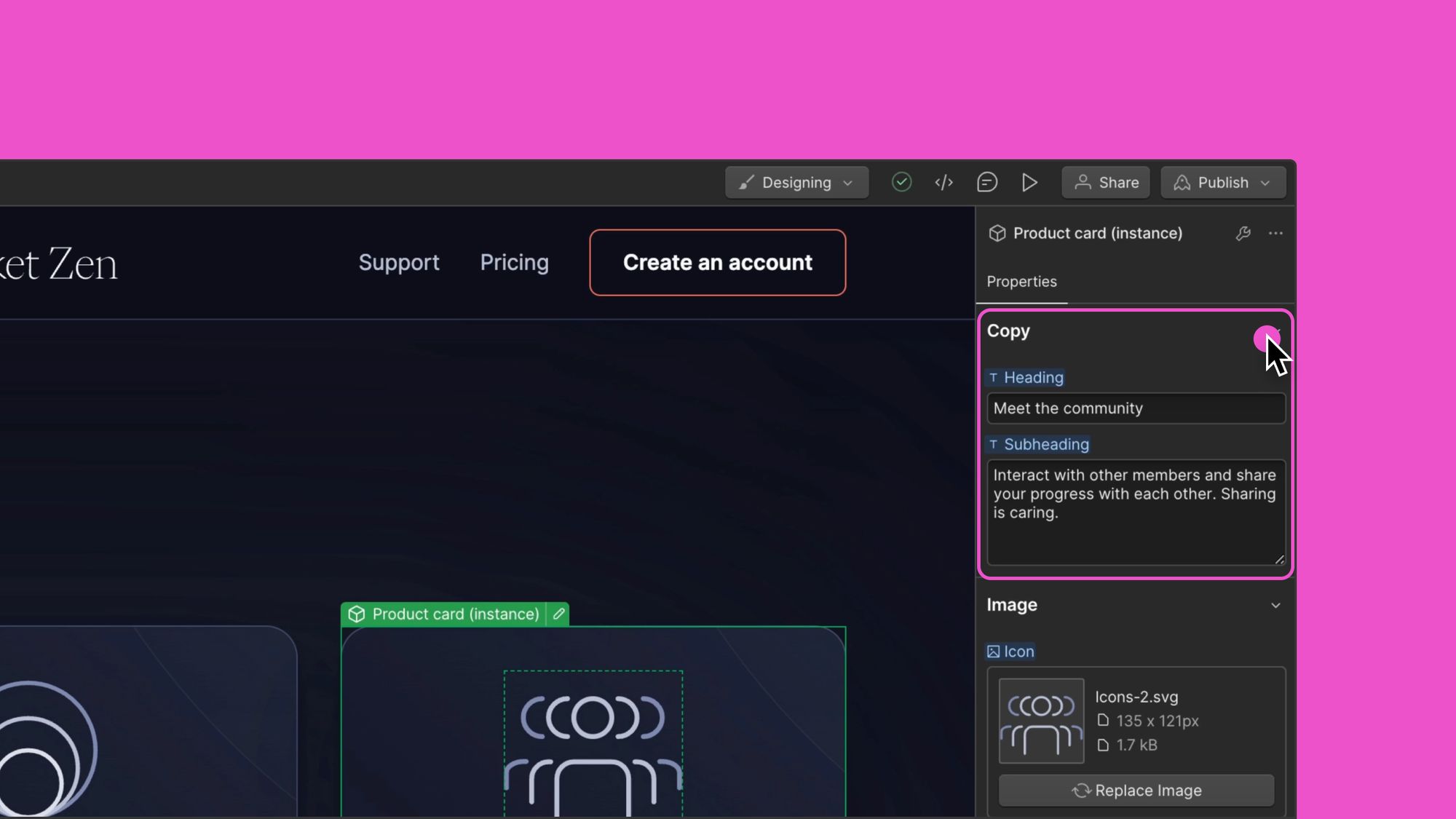
Task: Click the Replace Image button
Action: (1136, 791)
